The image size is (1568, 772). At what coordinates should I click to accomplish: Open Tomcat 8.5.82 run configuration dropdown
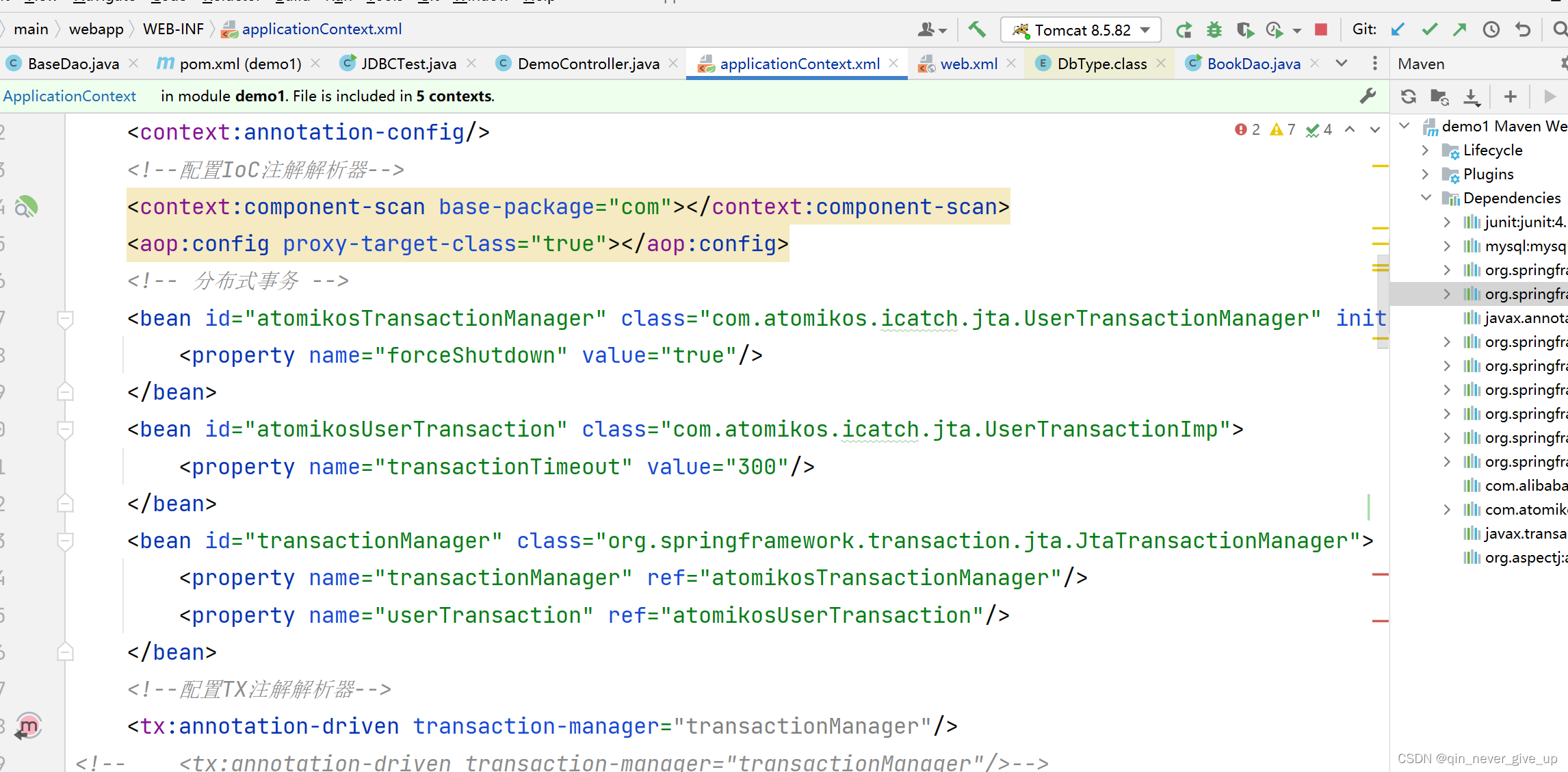[x=1081, y=30]
